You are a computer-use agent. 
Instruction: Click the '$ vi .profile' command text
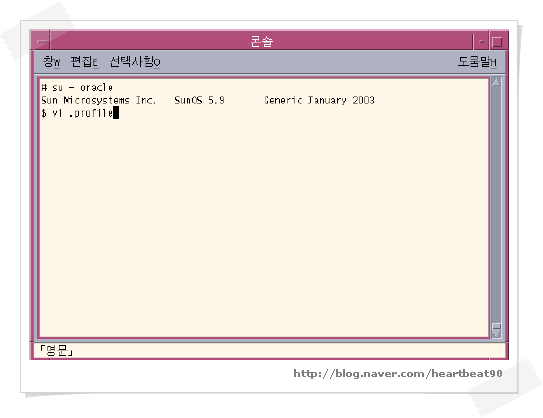pyautogui.click(x=77, y=113)
